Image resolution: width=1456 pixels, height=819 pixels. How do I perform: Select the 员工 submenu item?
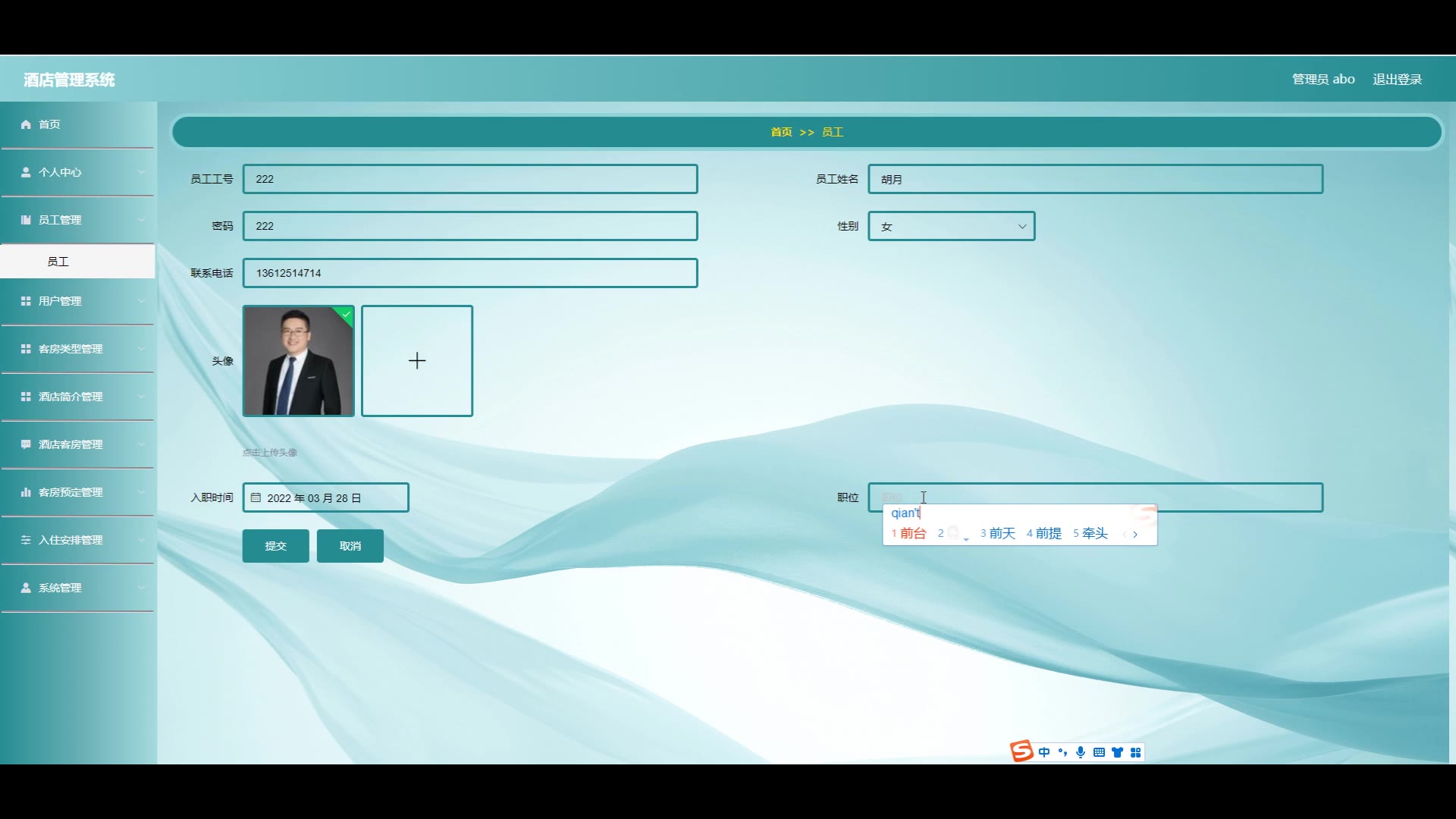click(77, 262)
